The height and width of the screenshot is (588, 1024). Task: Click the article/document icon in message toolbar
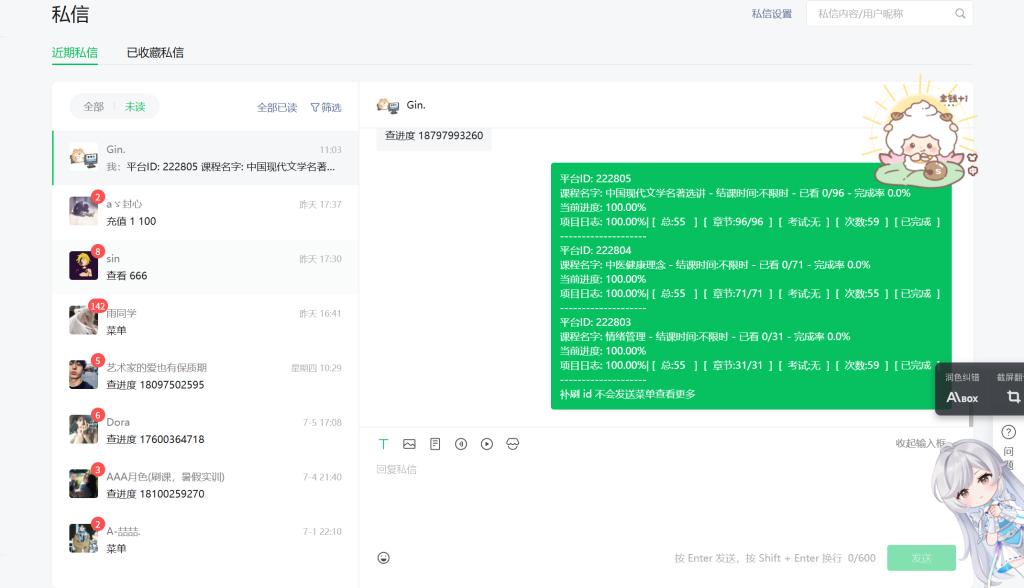tap(435, 443)
